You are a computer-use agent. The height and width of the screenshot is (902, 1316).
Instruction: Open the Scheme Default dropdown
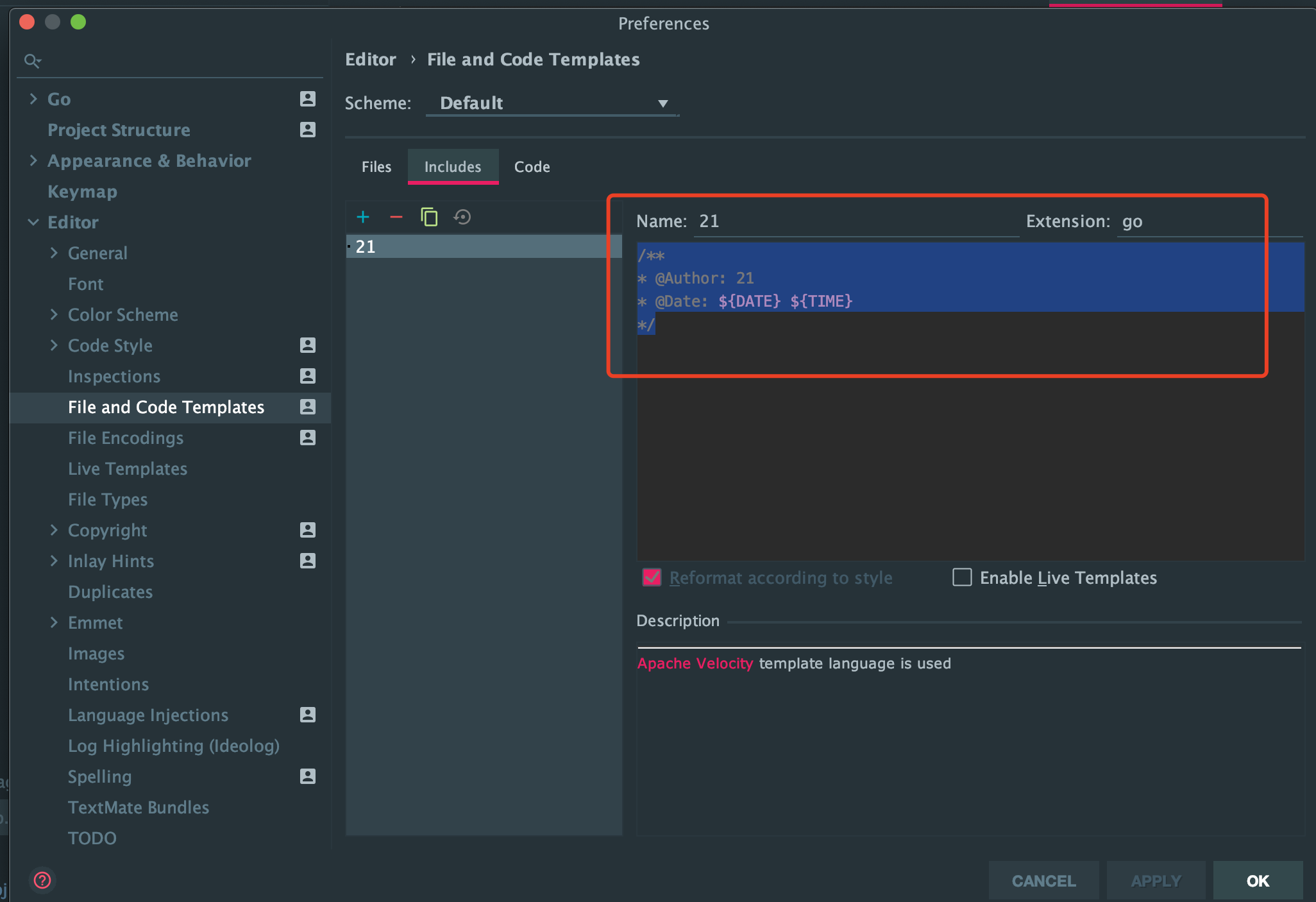point(553,103)
